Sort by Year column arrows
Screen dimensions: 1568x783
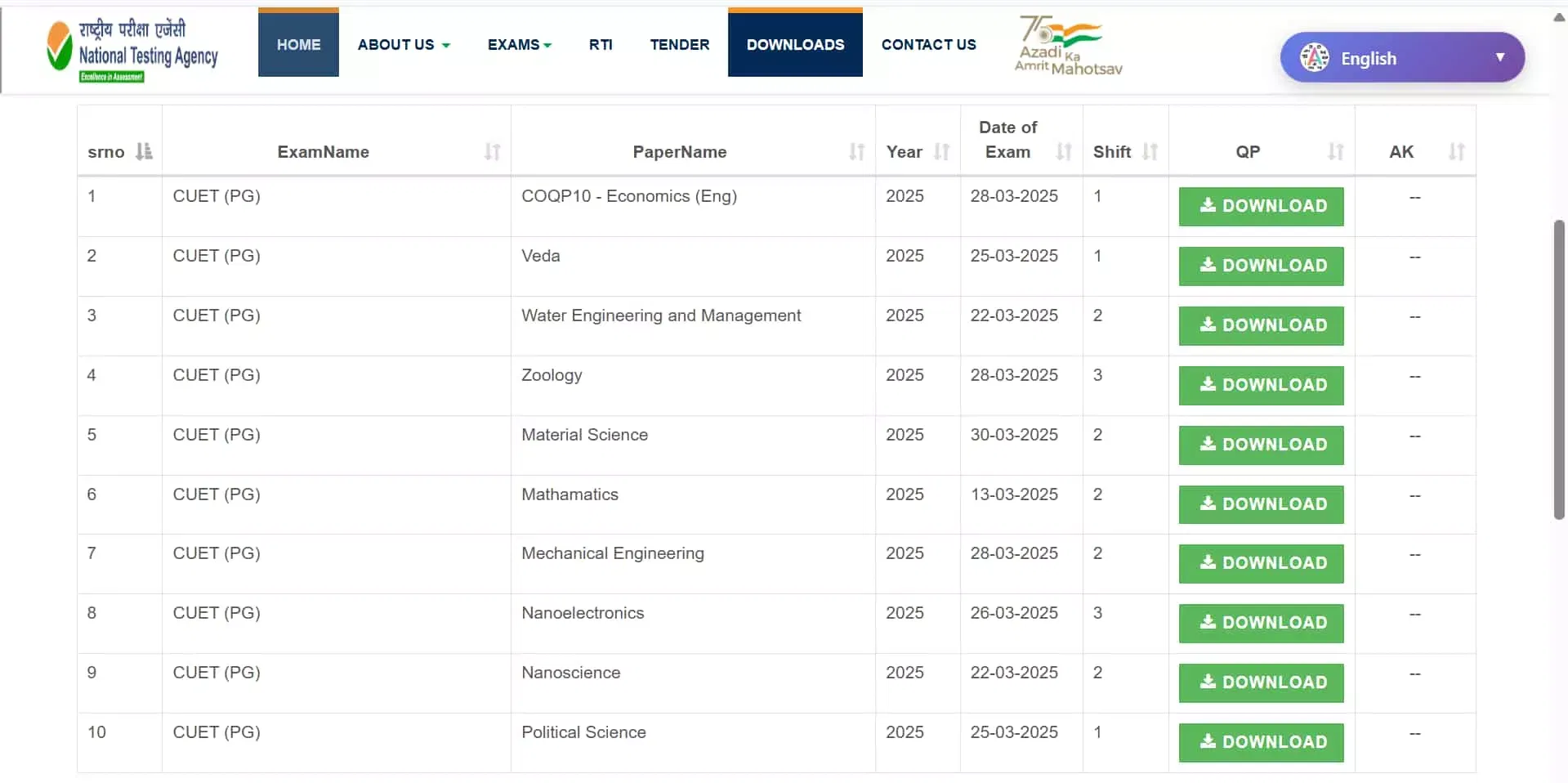941,152
